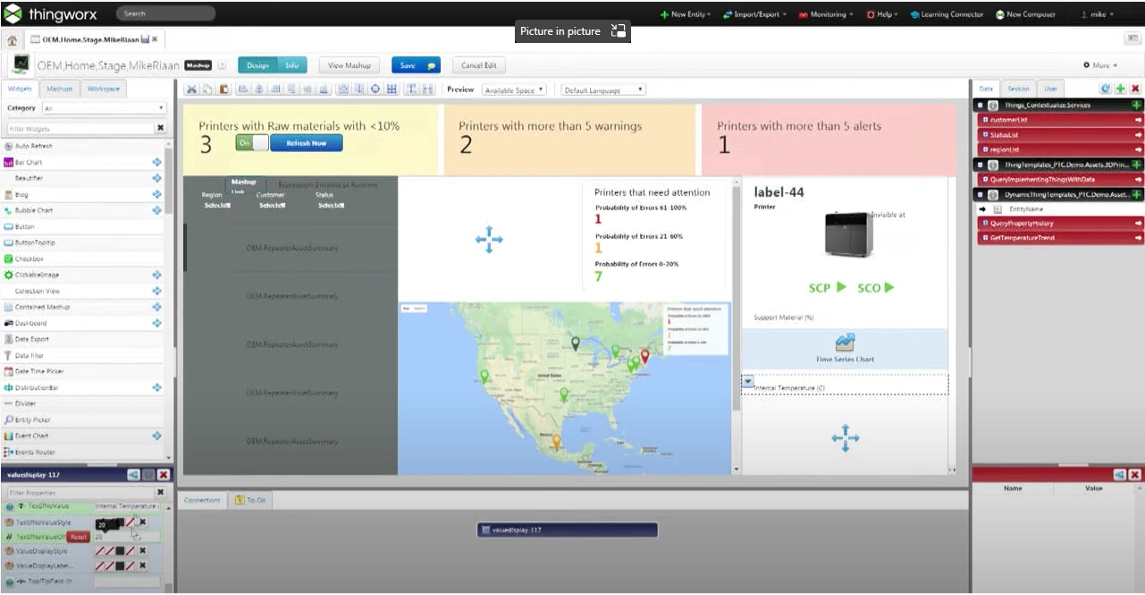Click the blue move icon next to Bar Chart
Viewport: 1145px width, 595px height.
(156, 162)
